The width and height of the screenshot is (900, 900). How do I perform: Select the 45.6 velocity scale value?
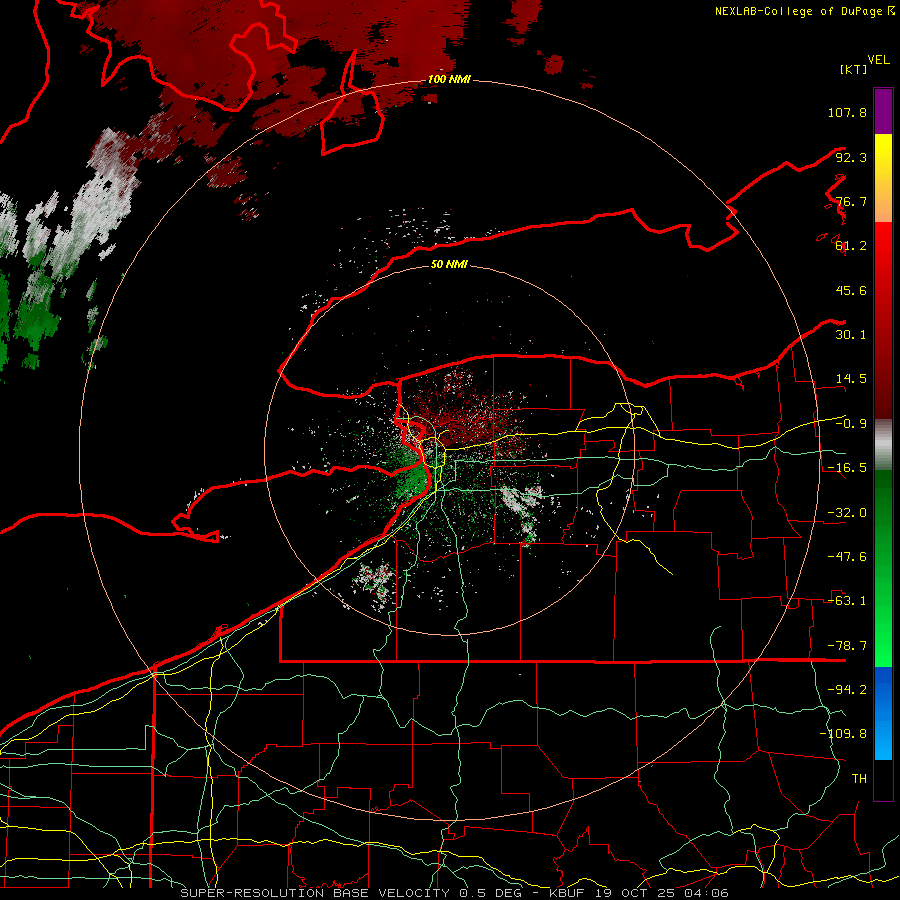coord(851,290)
